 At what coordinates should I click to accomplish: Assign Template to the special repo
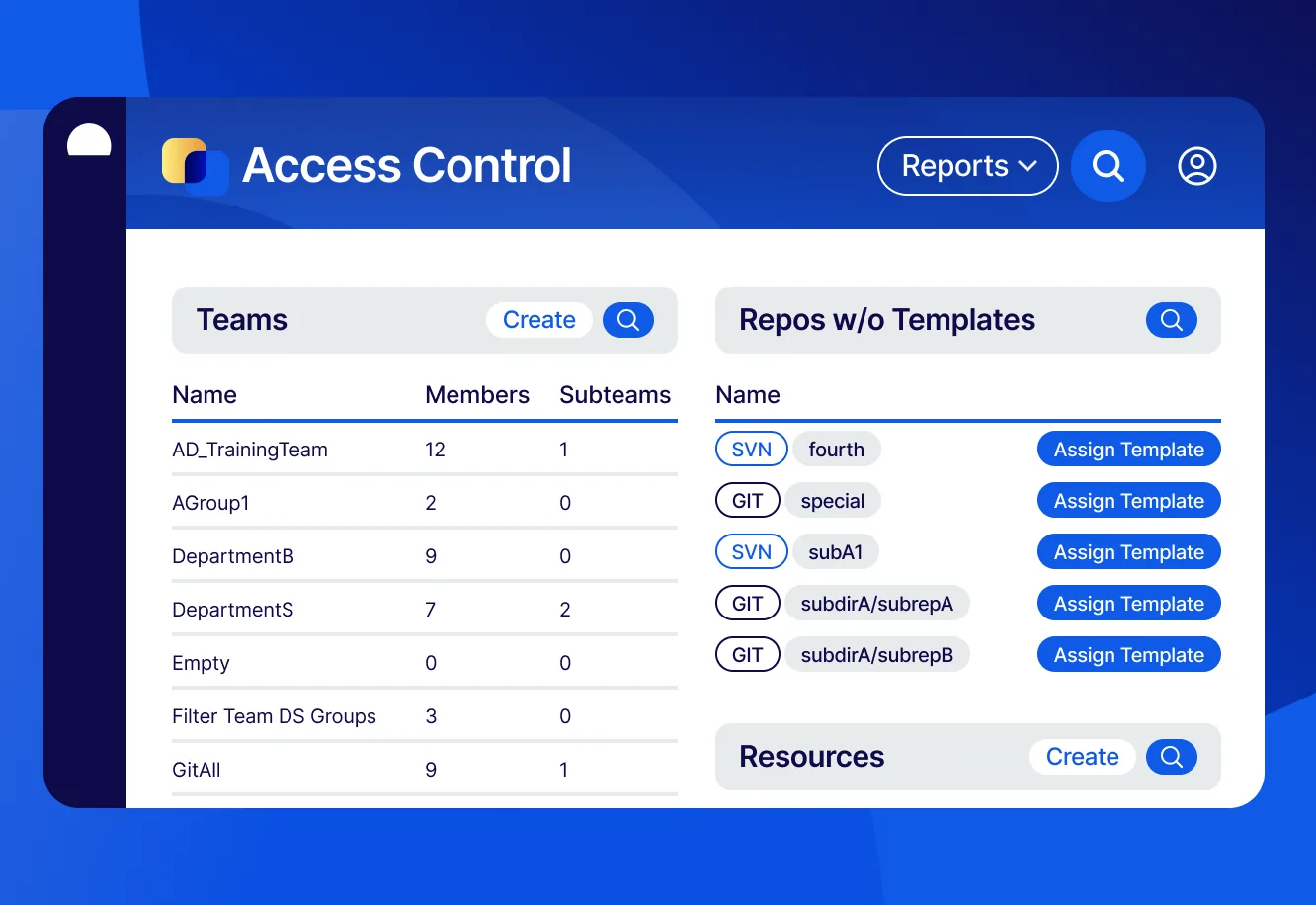[x=1129, y=501]
